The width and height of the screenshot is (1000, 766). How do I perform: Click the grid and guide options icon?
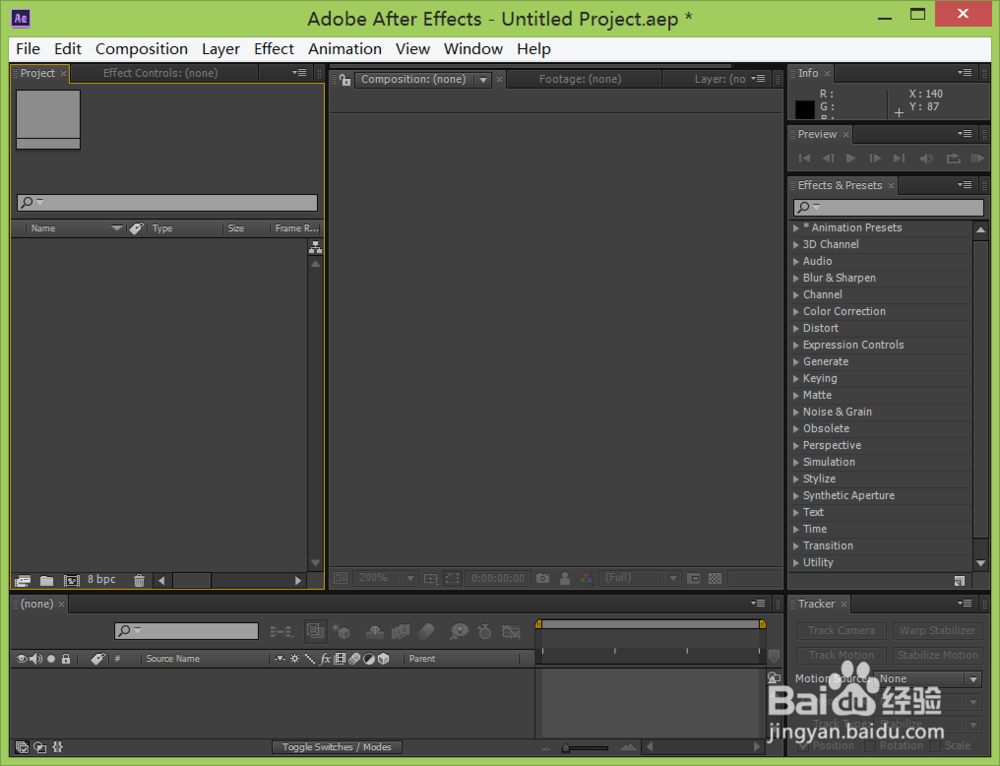[x=431, y=578]
